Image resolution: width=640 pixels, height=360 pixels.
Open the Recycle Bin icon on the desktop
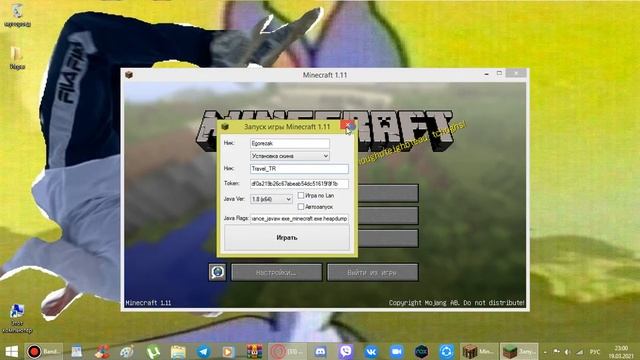pos(17,16)
